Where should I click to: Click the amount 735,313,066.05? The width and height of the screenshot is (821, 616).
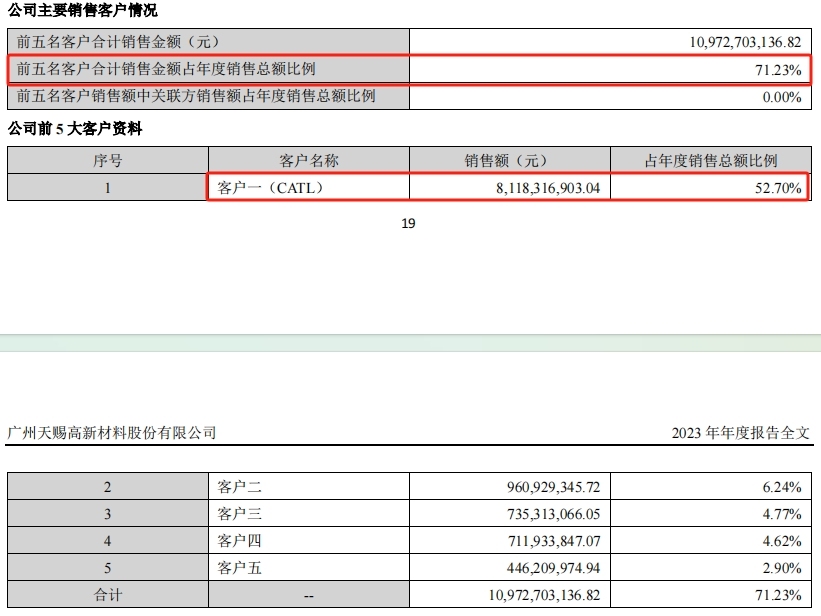click(x=553, y=514)
